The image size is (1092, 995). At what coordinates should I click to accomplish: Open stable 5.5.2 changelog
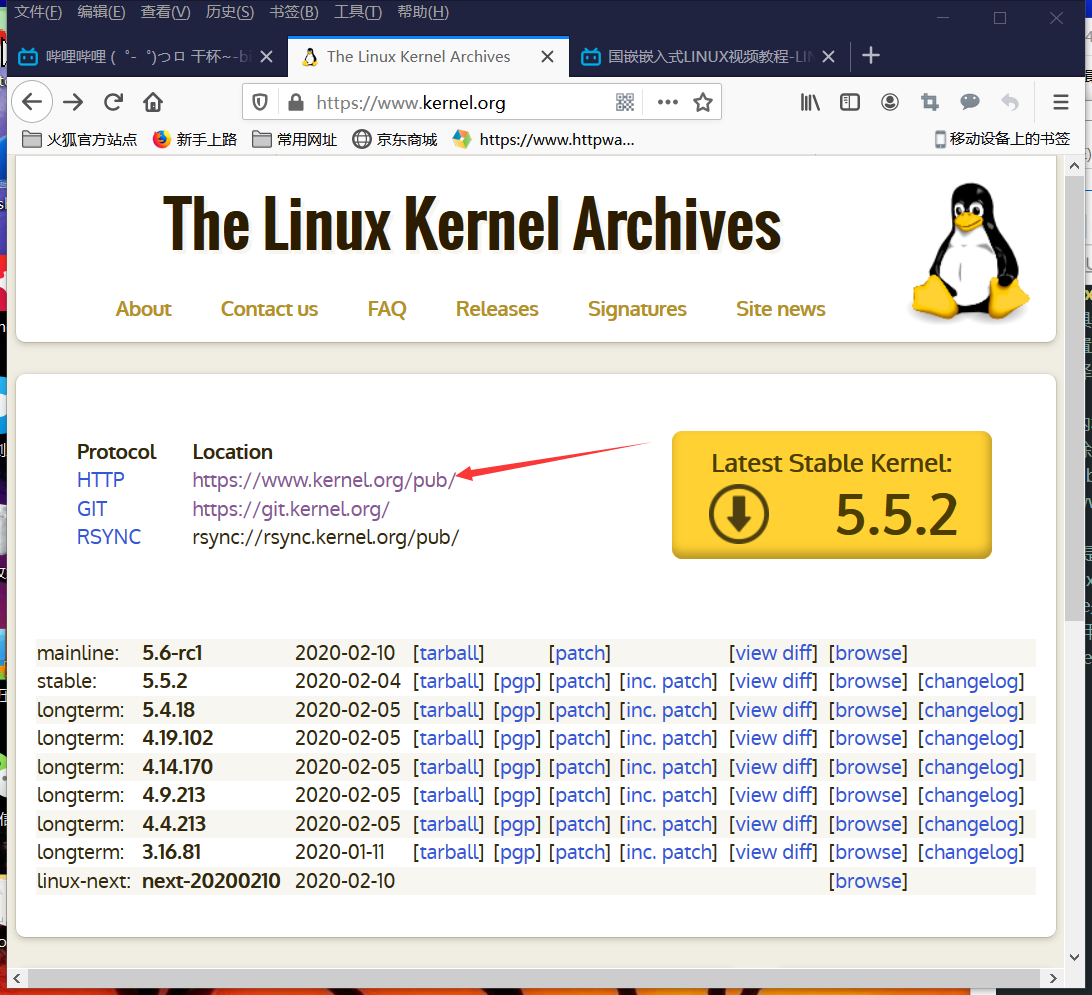[971, 681]
